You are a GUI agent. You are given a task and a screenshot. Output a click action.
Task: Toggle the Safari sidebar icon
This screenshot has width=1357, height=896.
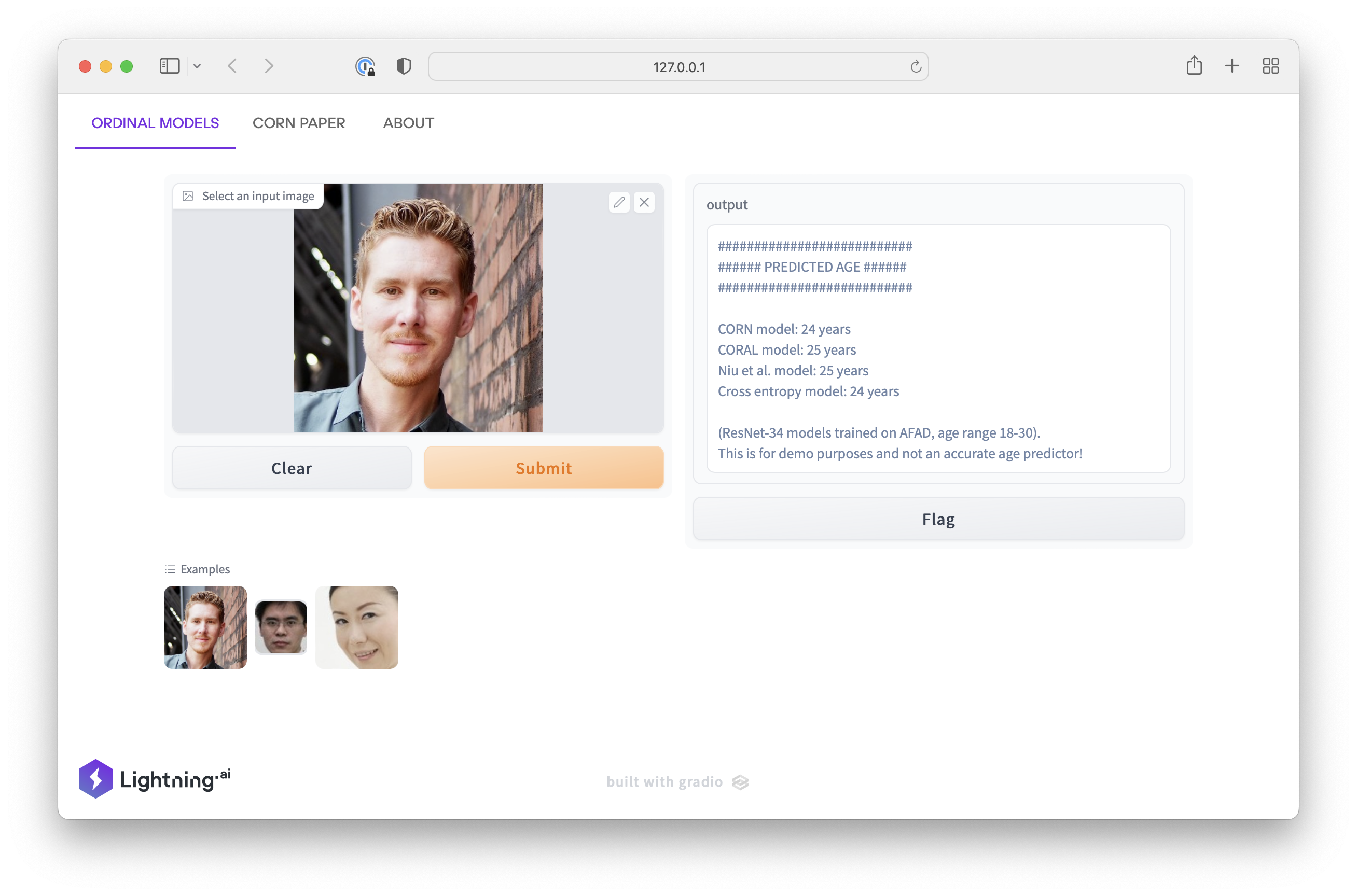click(x=169, y=66)
